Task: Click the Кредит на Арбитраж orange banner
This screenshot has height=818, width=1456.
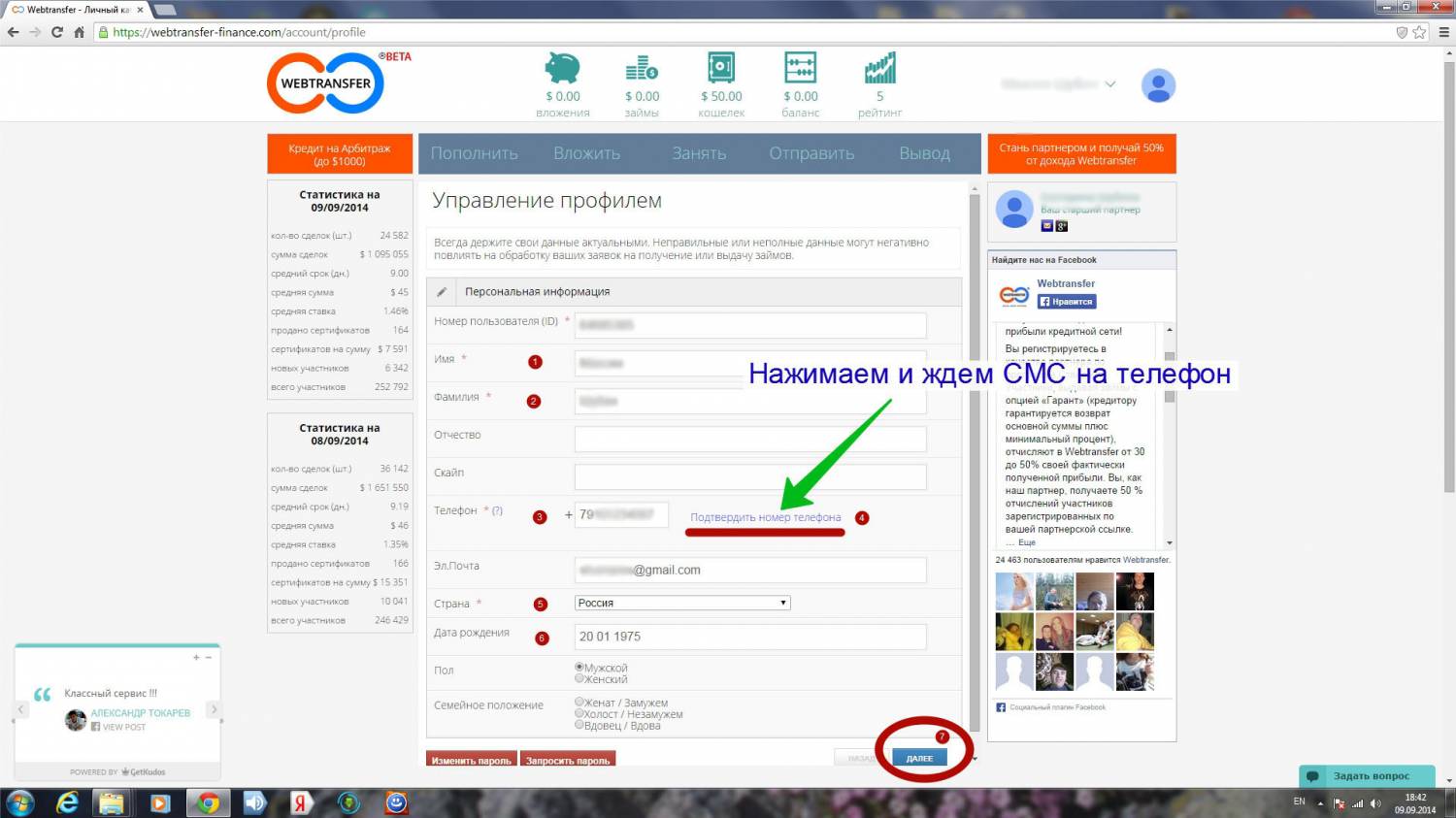Action: pyautogui.click(x=340, y=154)
